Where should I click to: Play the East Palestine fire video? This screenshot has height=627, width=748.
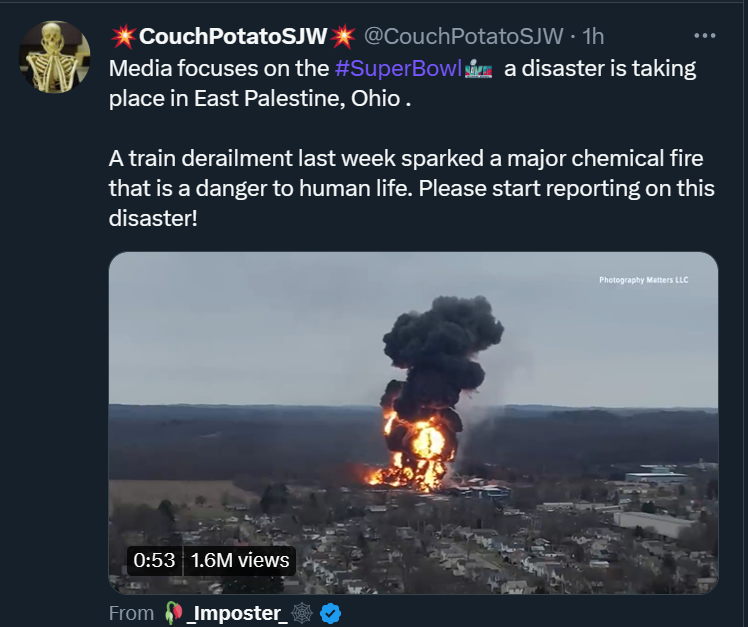413,422
